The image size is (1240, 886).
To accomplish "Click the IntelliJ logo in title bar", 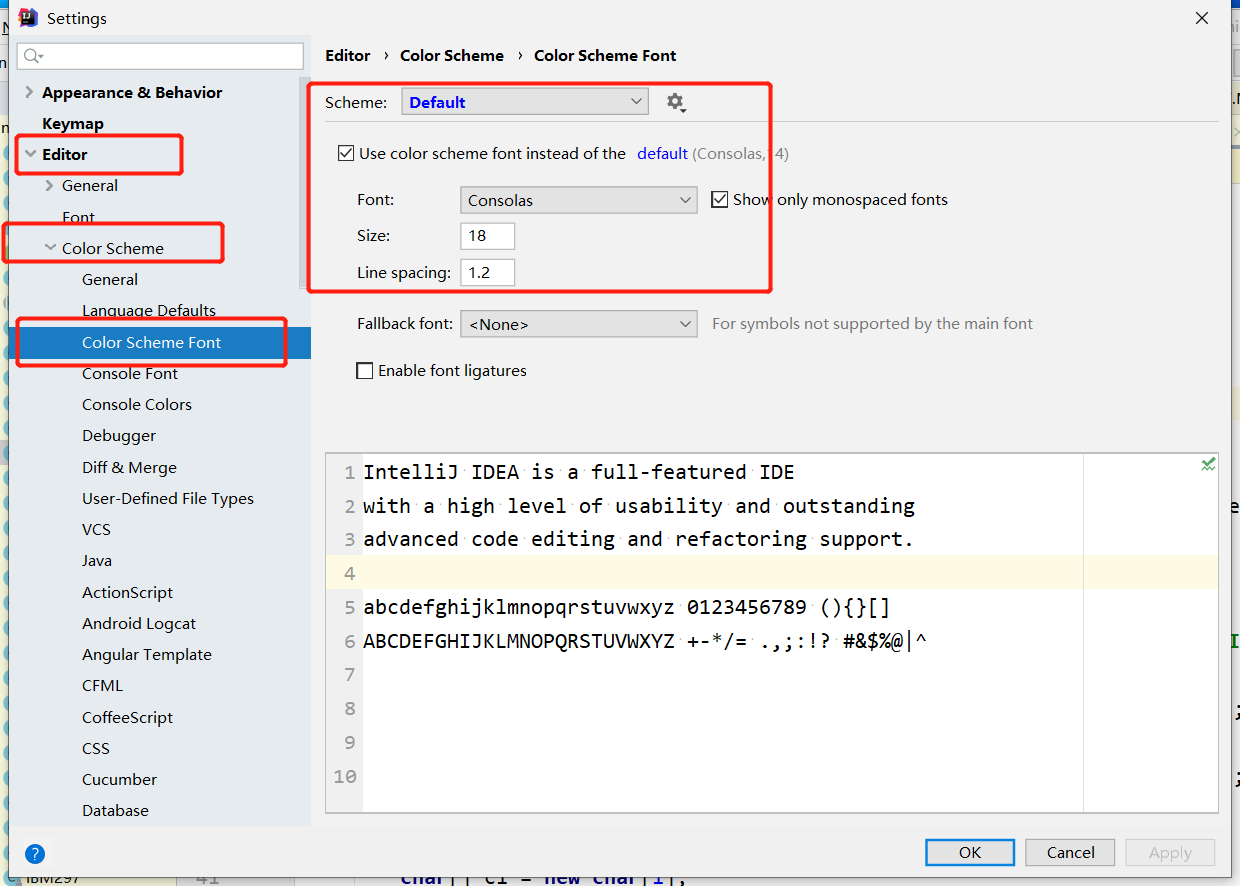I will (28, 17).
